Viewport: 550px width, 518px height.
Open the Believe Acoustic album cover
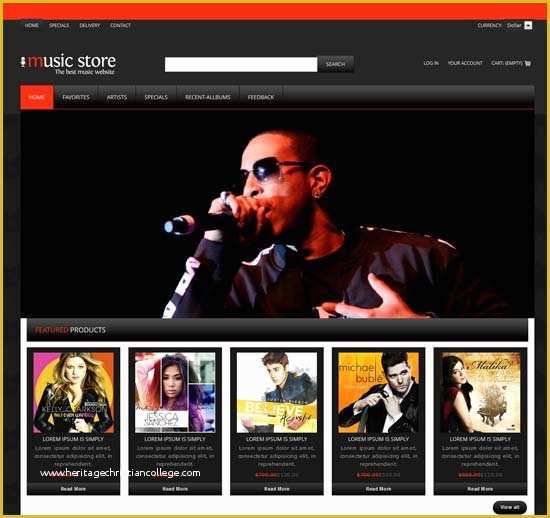[277, 392]
